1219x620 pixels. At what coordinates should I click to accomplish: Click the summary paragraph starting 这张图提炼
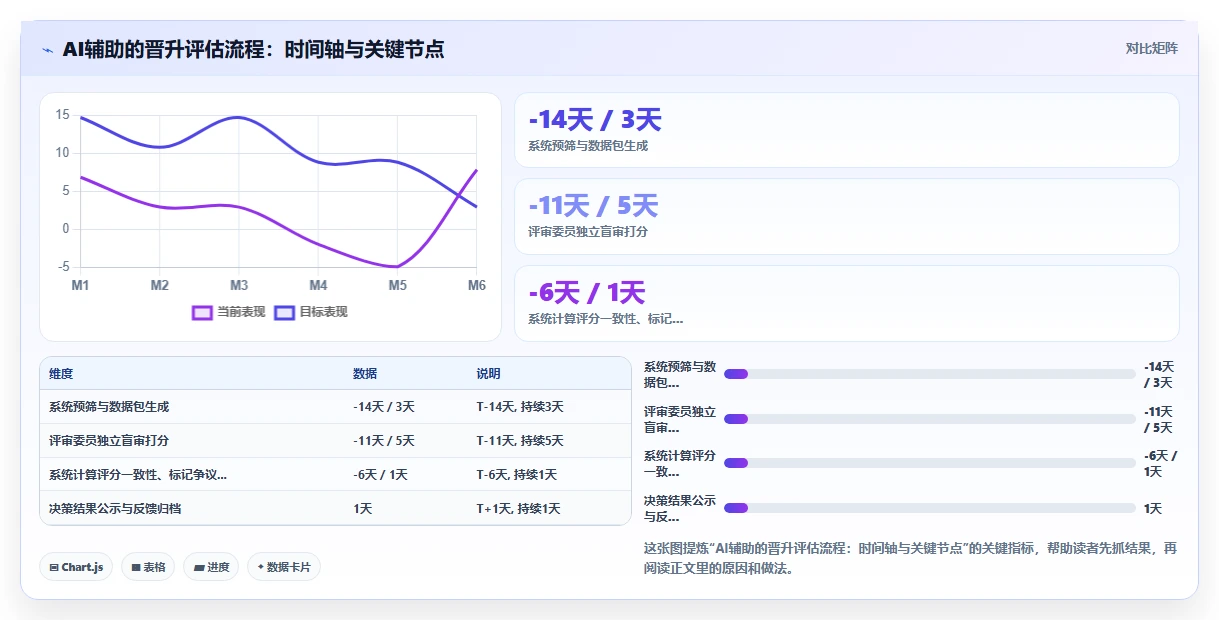pyautogui.click(x=910, y=558)
